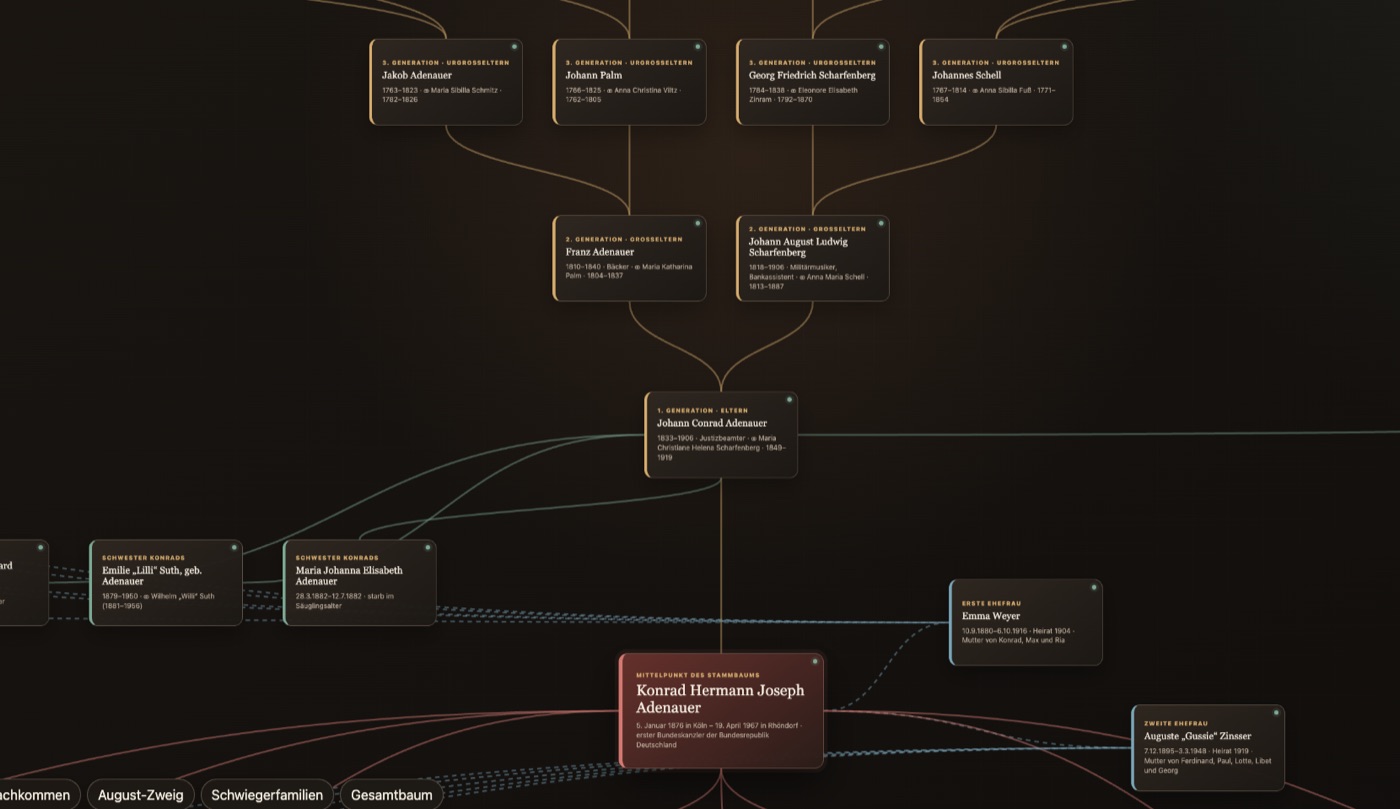Image resolution: width=1400 pixels, height=809 pixels.
Task: Click the dot on Emilie "Lilli" Suth's card
Action: (x=234, y=548)
